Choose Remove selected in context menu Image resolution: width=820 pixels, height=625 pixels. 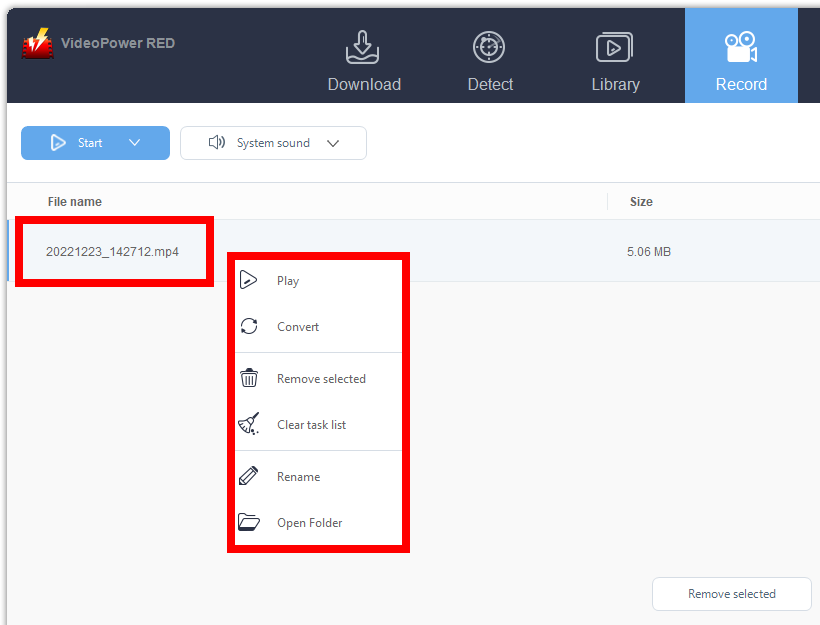point(318,379)
